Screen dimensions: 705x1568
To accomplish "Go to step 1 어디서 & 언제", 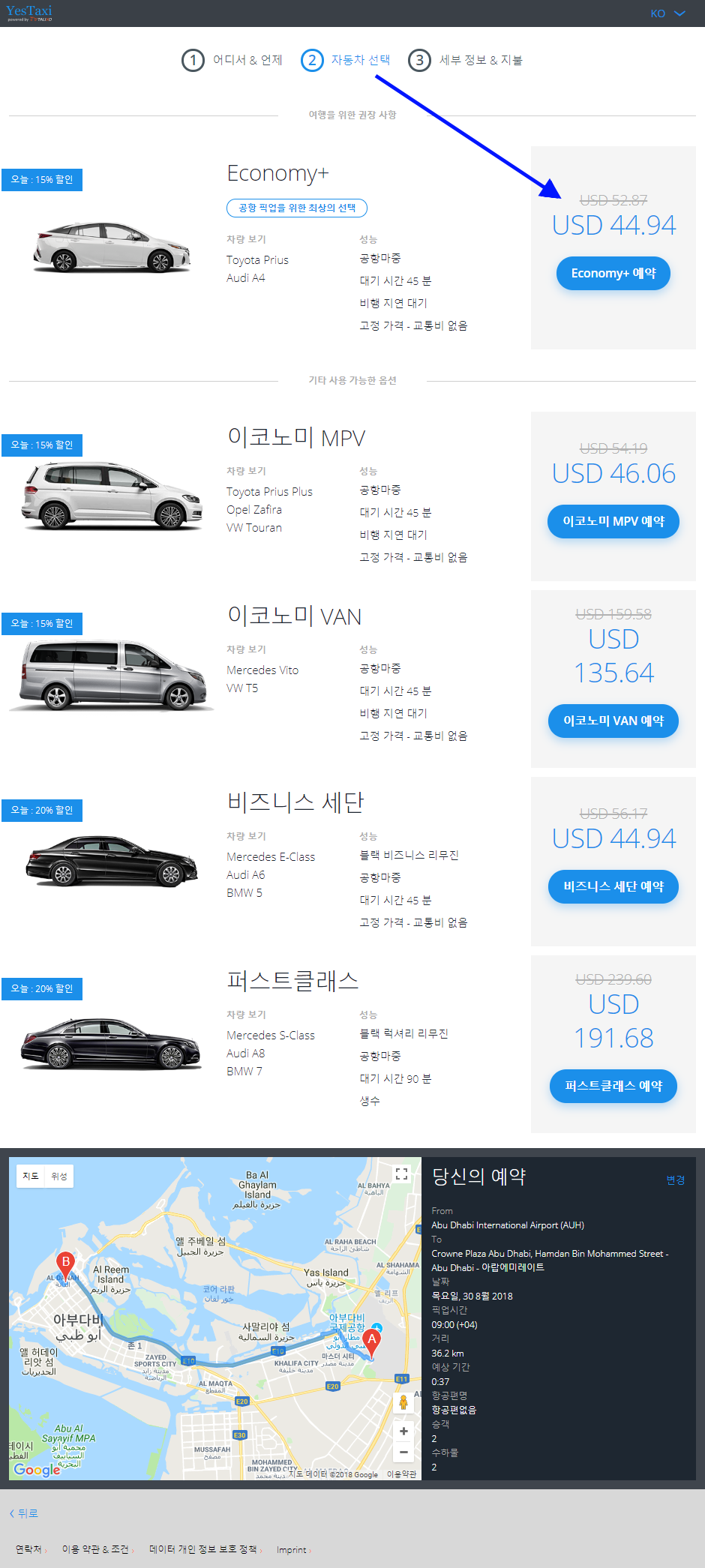I will [x=232, y=60].
